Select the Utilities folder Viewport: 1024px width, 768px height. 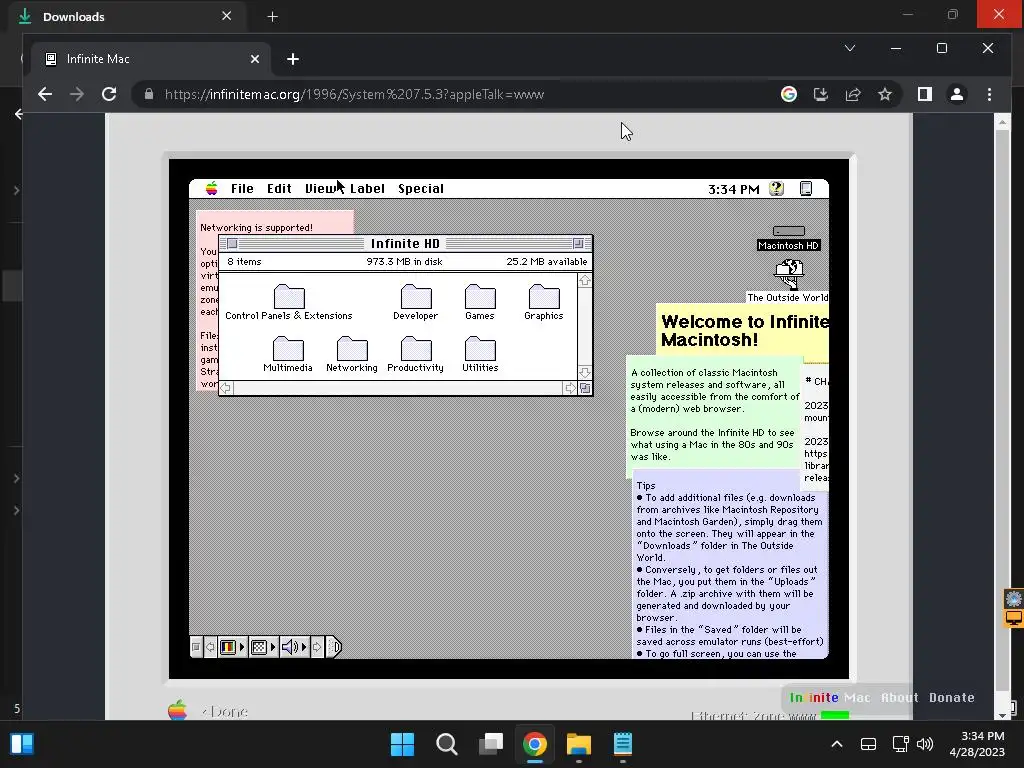[x=480, y=354]
